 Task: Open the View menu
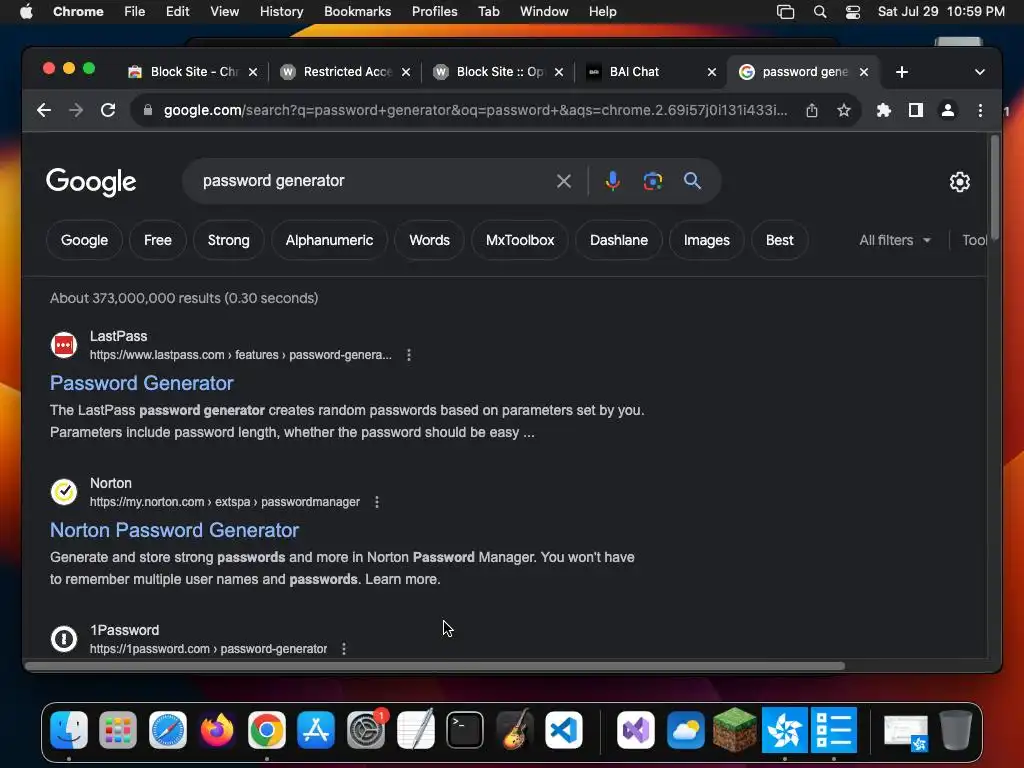pyautogui.click(x=224, y=12)
